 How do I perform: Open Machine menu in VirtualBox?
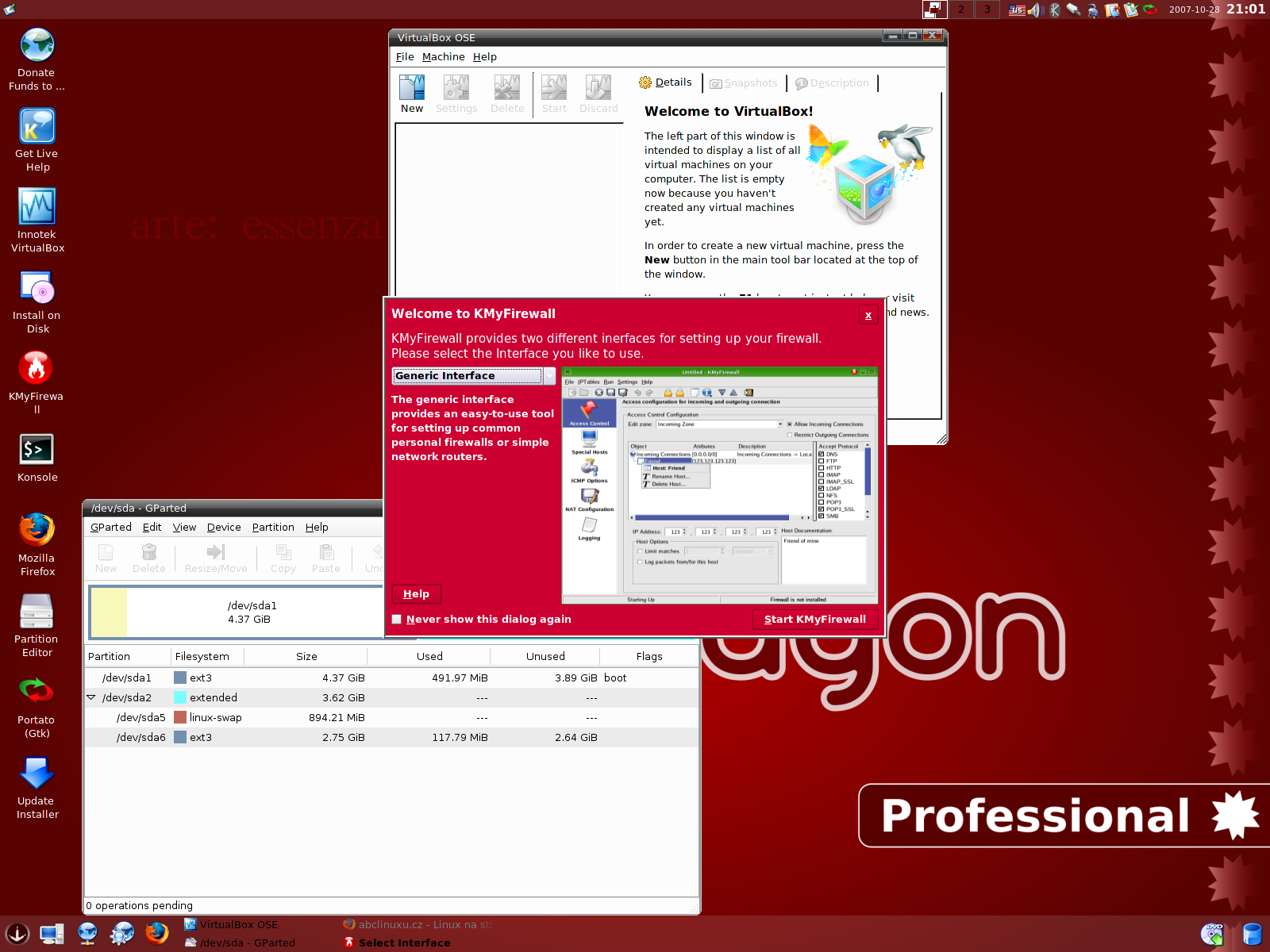[x=444, y=57]
